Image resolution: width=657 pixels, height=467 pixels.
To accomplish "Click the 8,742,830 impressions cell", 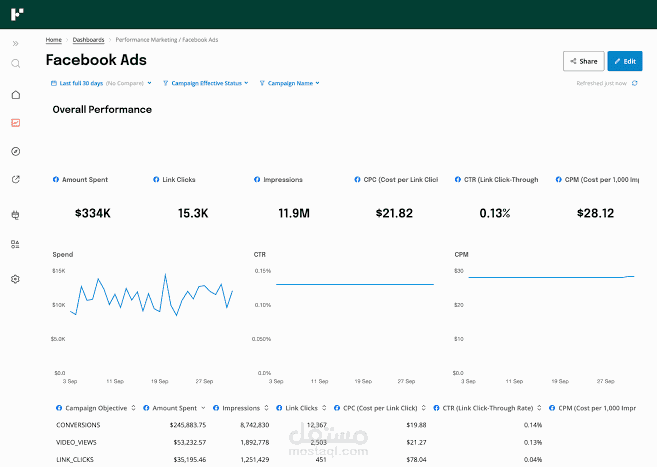I will (255, 425).
